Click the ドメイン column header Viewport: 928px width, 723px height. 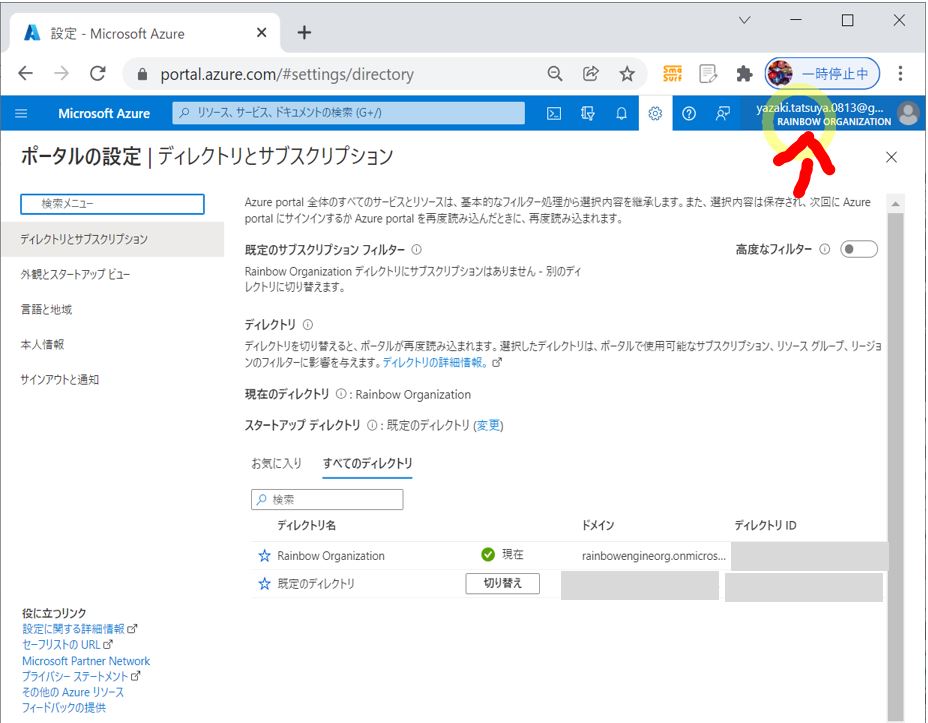click(598, 525)
